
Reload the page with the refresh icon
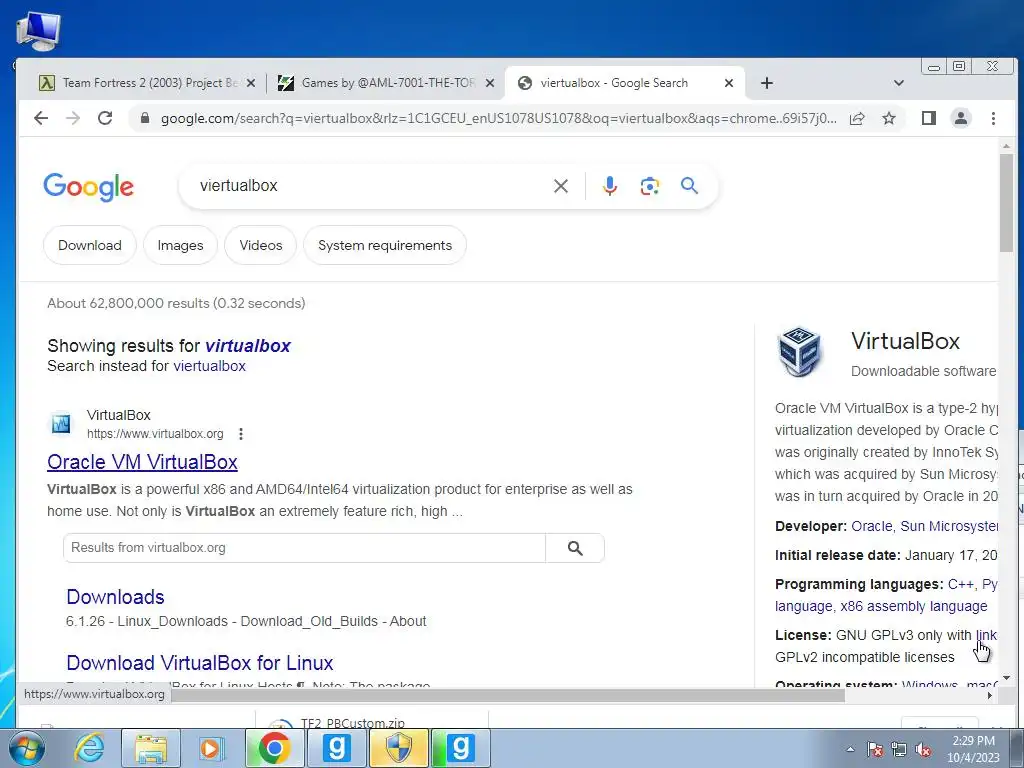pyautogui.click(x=104, y=118)
